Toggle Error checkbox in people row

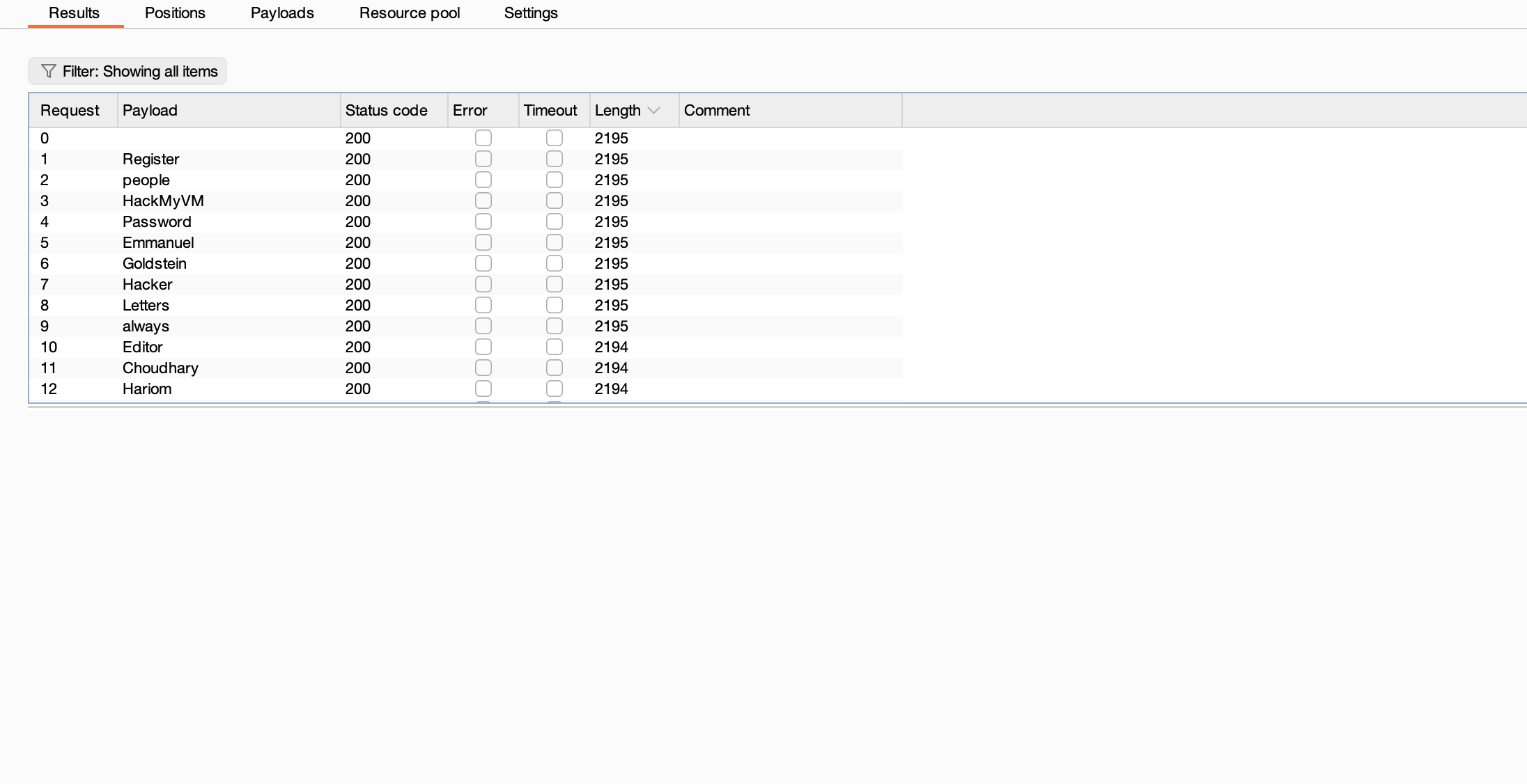coord(483,180)
